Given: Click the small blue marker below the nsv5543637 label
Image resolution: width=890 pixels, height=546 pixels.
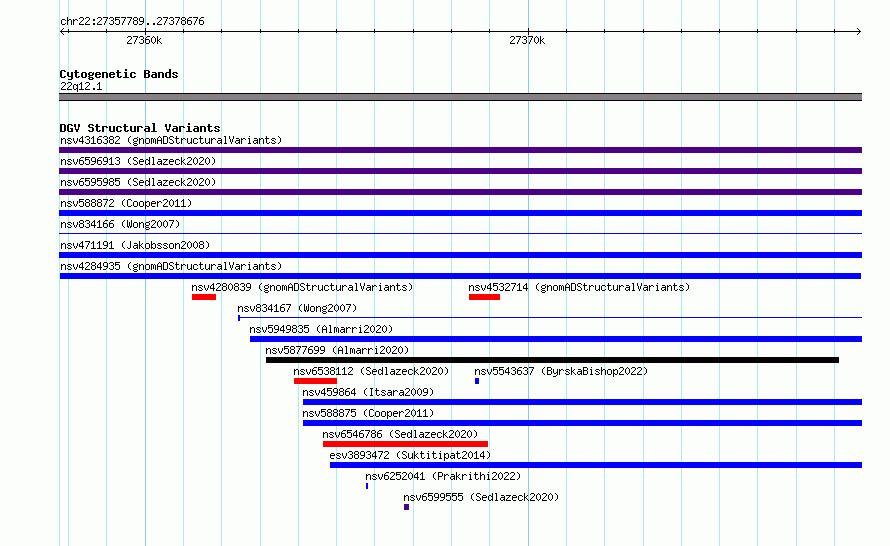Looking at the screenshot, I should pos(477,381).
